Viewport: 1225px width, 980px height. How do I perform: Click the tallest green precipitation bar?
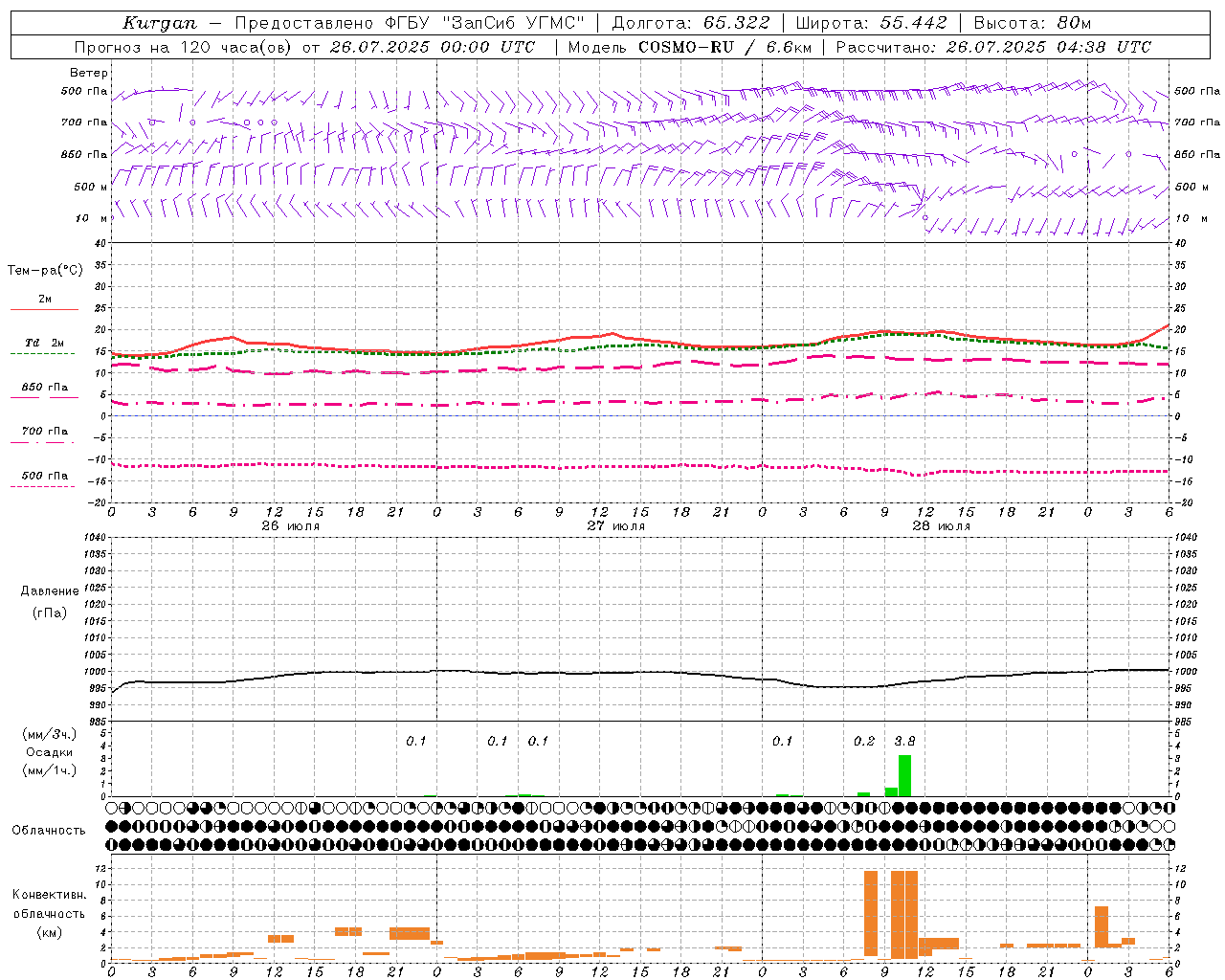(904, 775)
